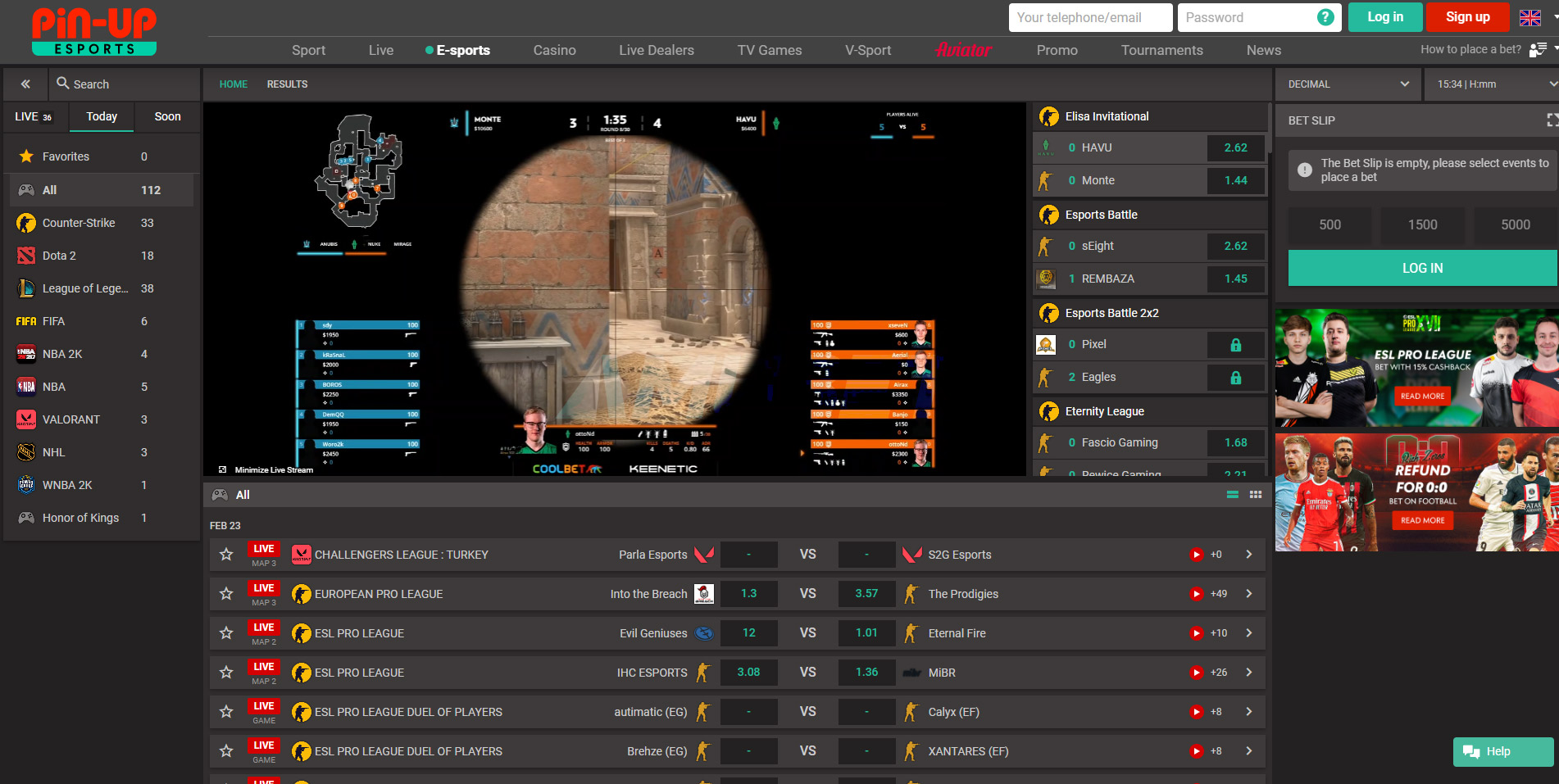Favorite the European Pro League match star
1559x784 pixels.
point(226,594)
